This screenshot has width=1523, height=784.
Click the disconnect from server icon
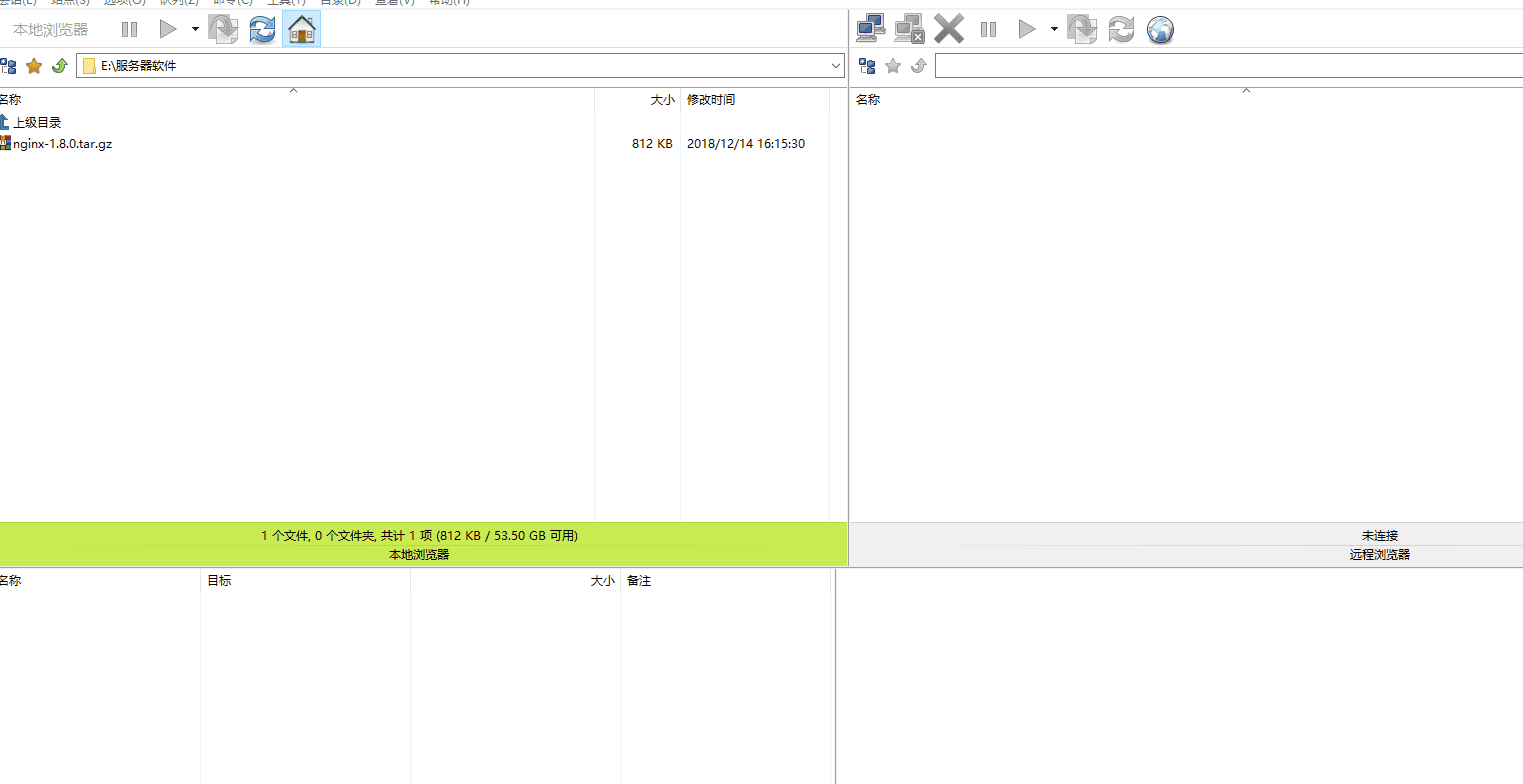909,28
